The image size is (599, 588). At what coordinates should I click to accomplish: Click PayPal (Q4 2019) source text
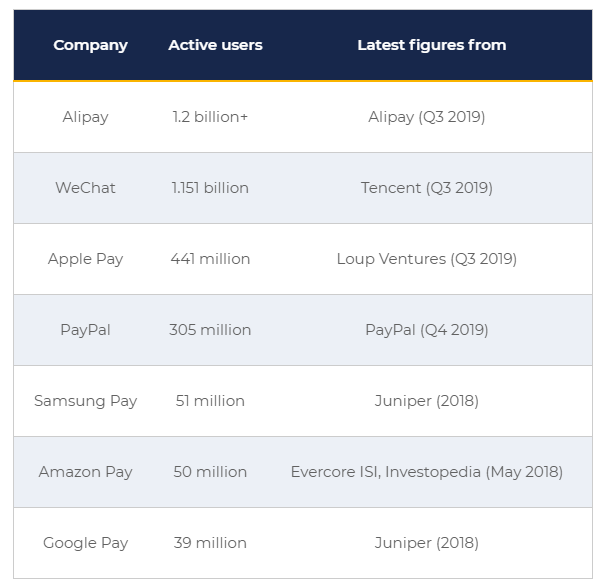pos(427,330)
